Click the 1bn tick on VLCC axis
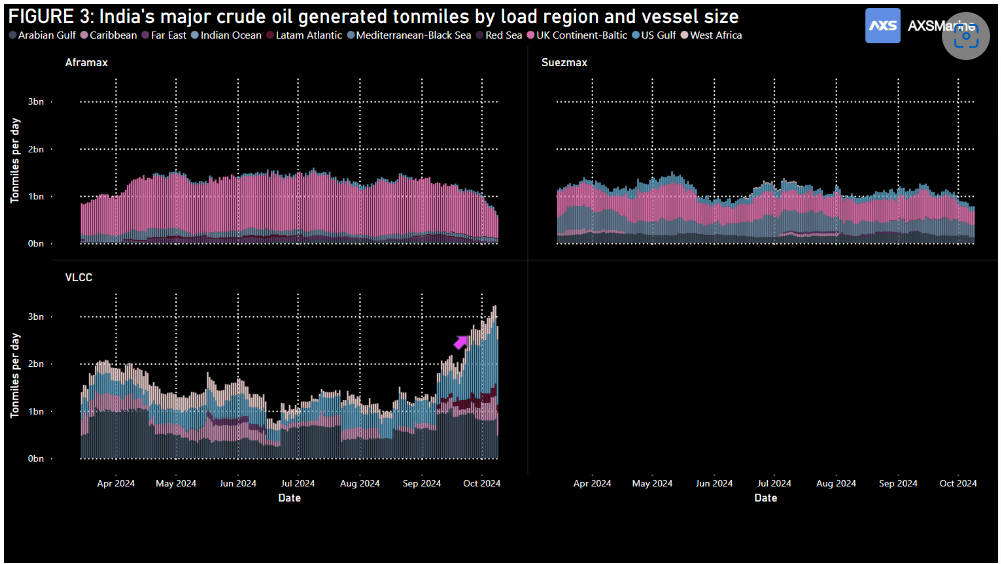 36,412
